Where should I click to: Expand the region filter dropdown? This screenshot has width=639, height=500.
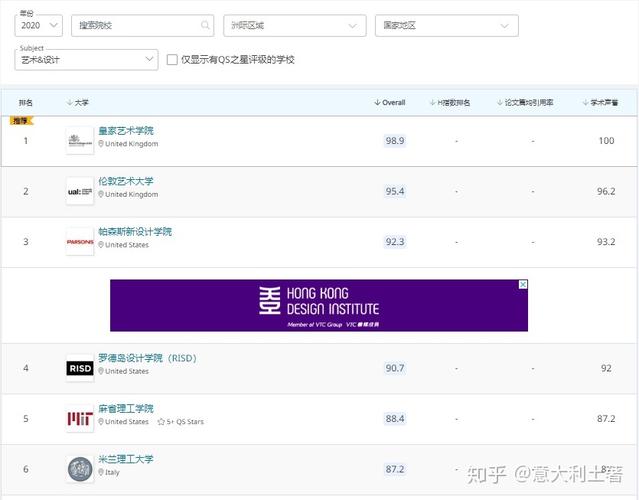point(295,25)
